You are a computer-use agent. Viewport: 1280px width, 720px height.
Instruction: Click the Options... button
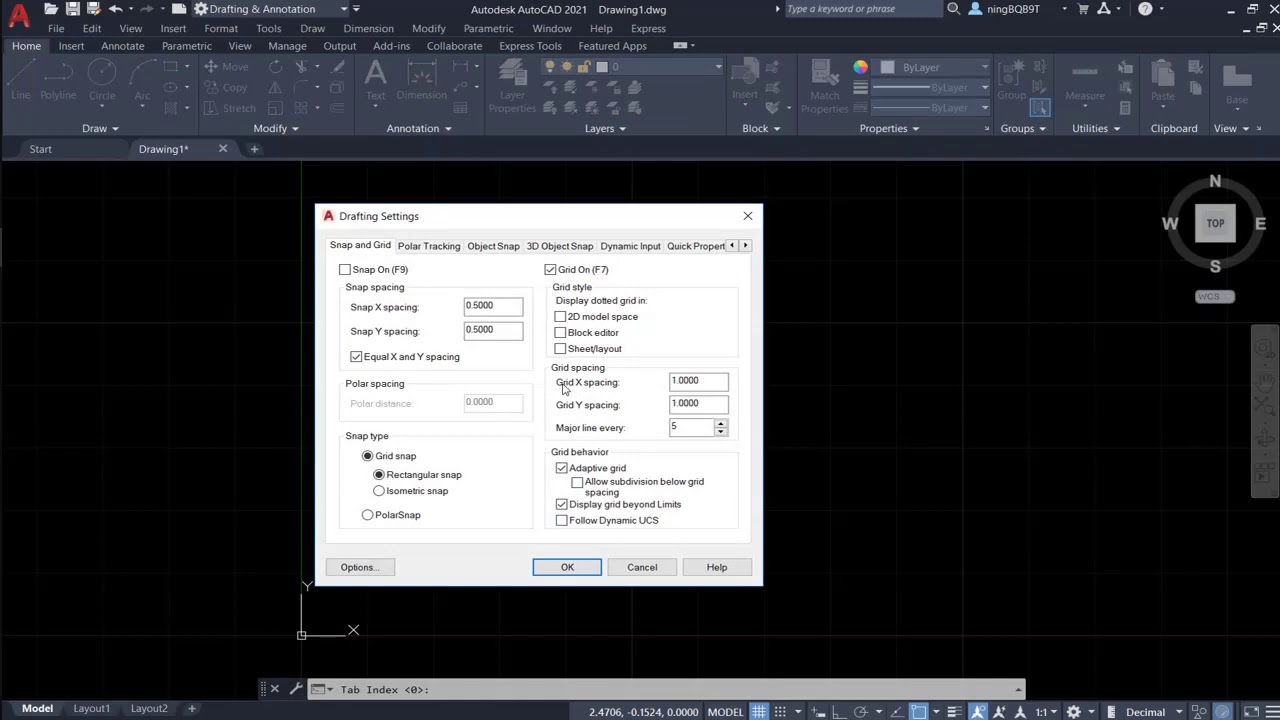tap(360, 567)
